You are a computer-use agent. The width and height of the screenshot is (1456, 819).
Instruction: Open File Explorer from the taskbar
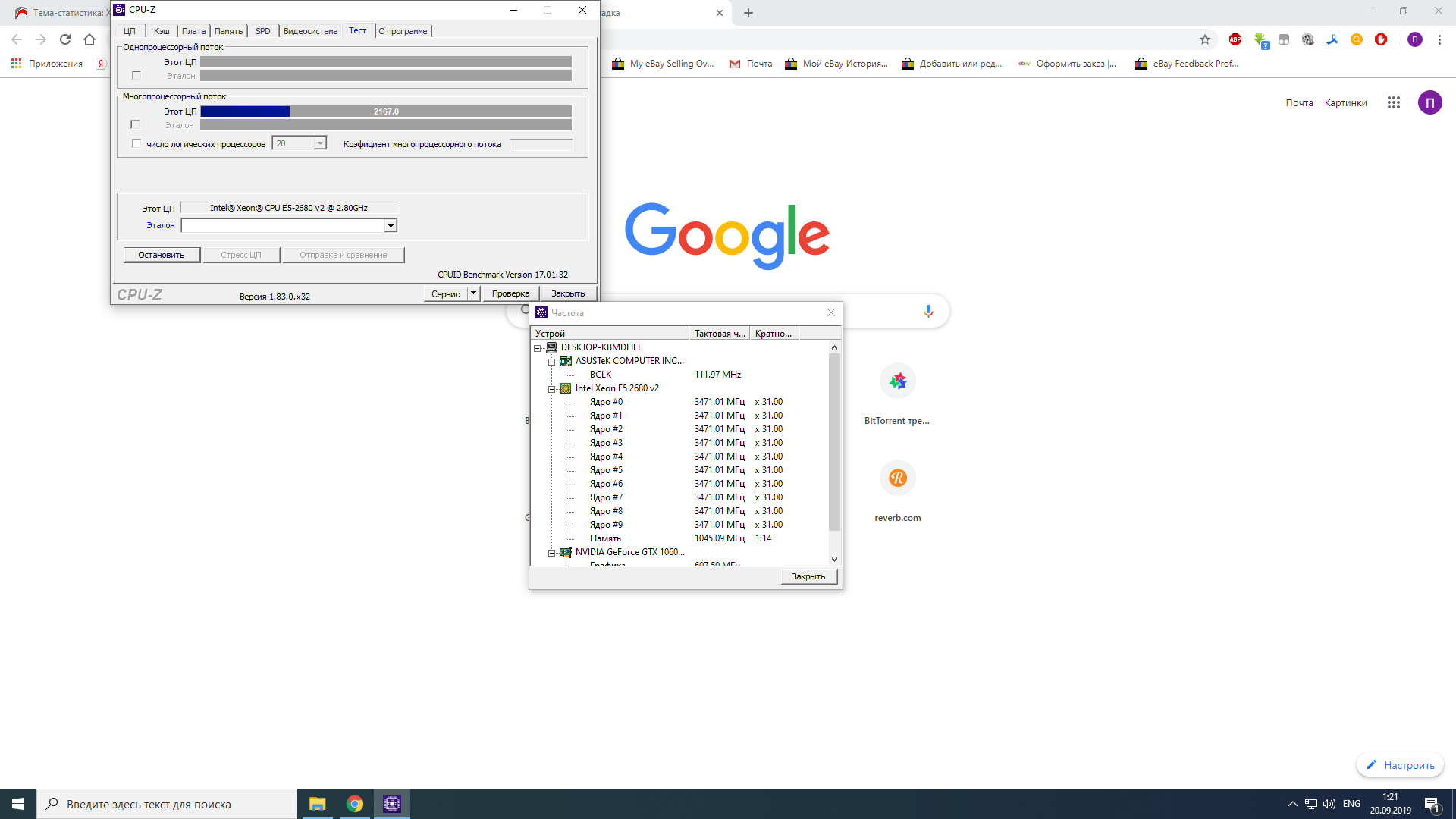coord(317,804)
